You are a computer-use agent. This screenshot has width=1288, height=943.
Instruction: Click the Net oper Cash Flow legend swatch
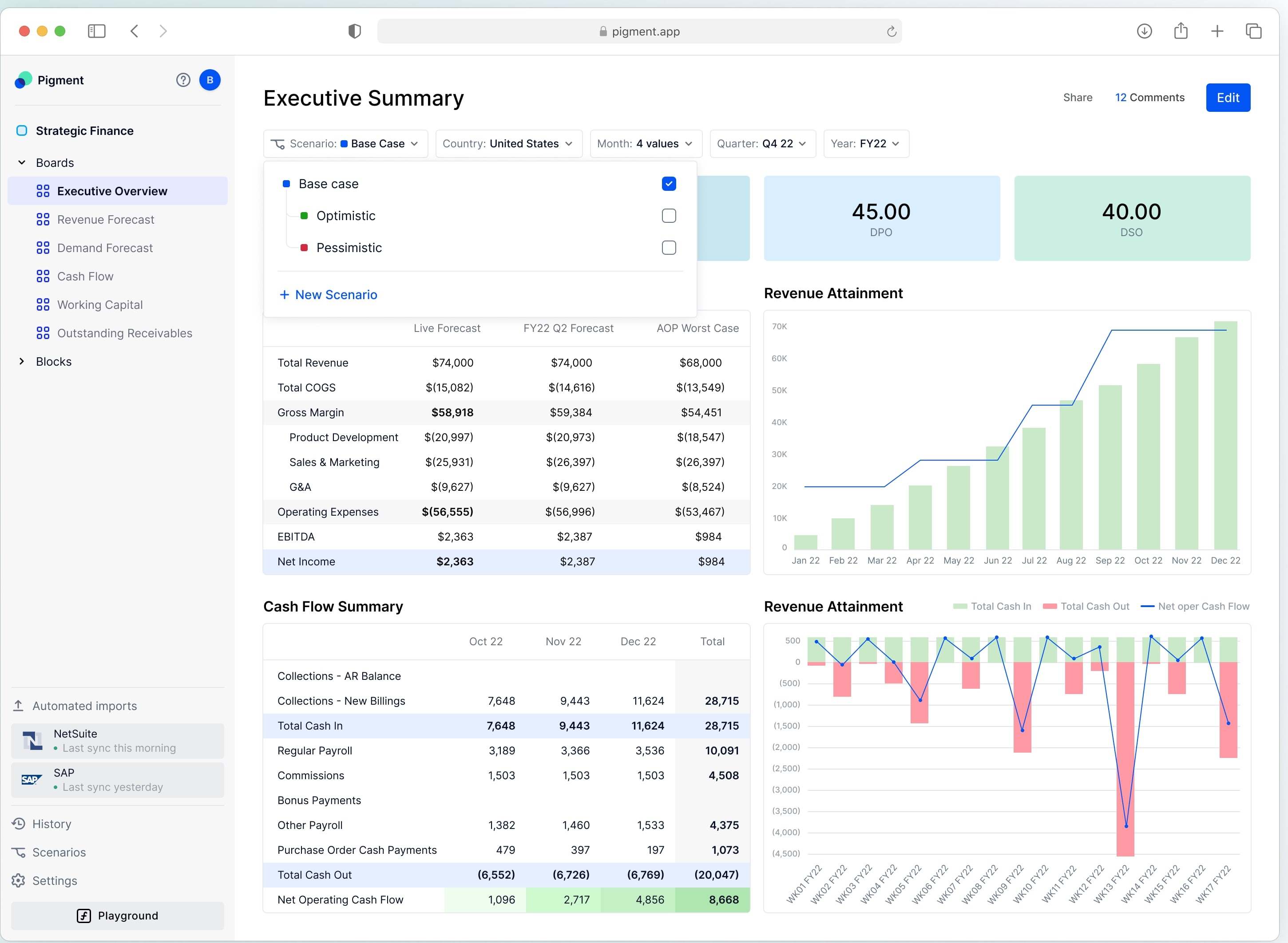pyautogui.click(x=1147, y=606)
